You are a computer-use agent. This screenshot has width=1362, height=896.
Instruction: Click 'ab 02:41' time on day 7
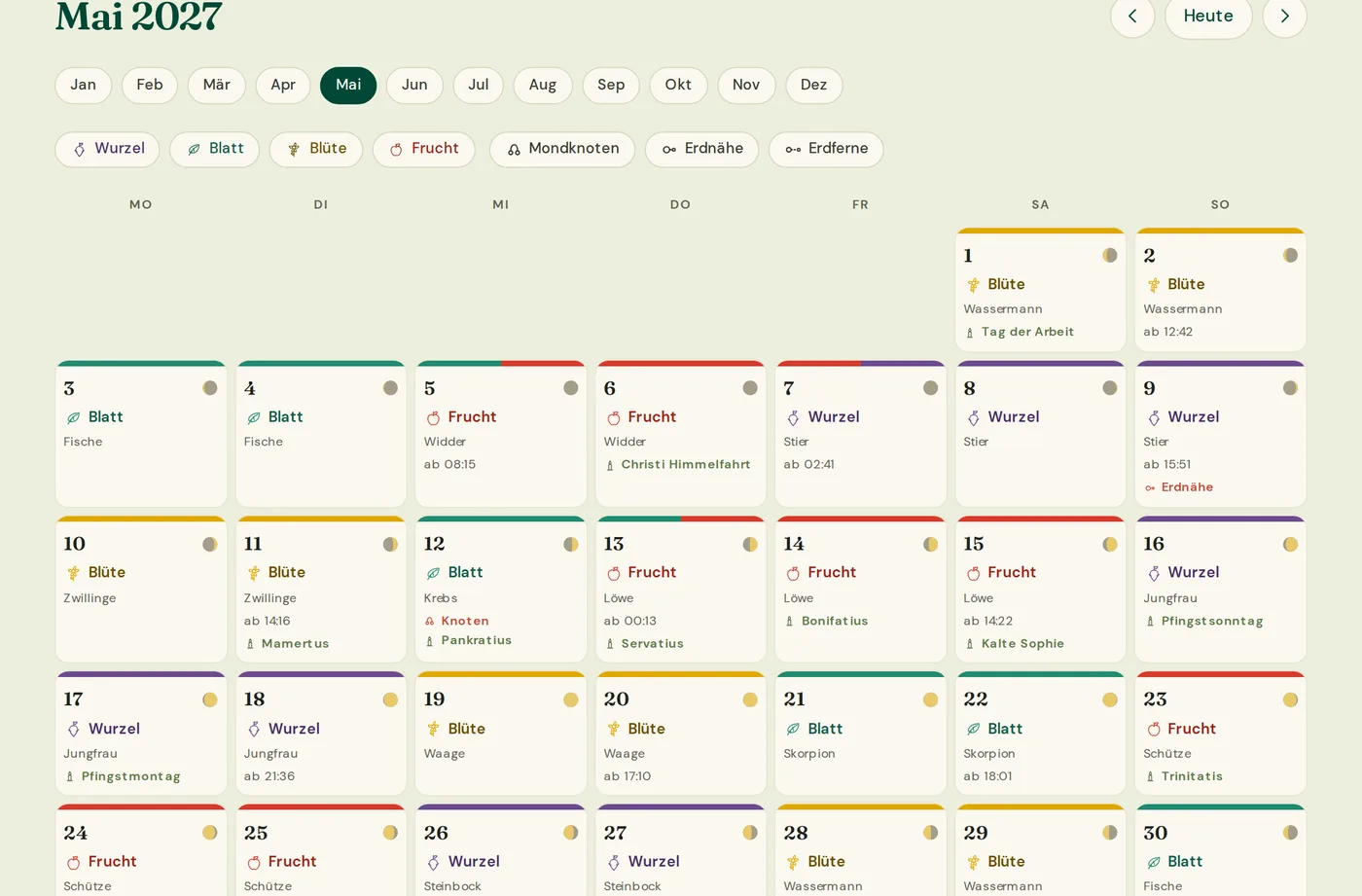809,465
